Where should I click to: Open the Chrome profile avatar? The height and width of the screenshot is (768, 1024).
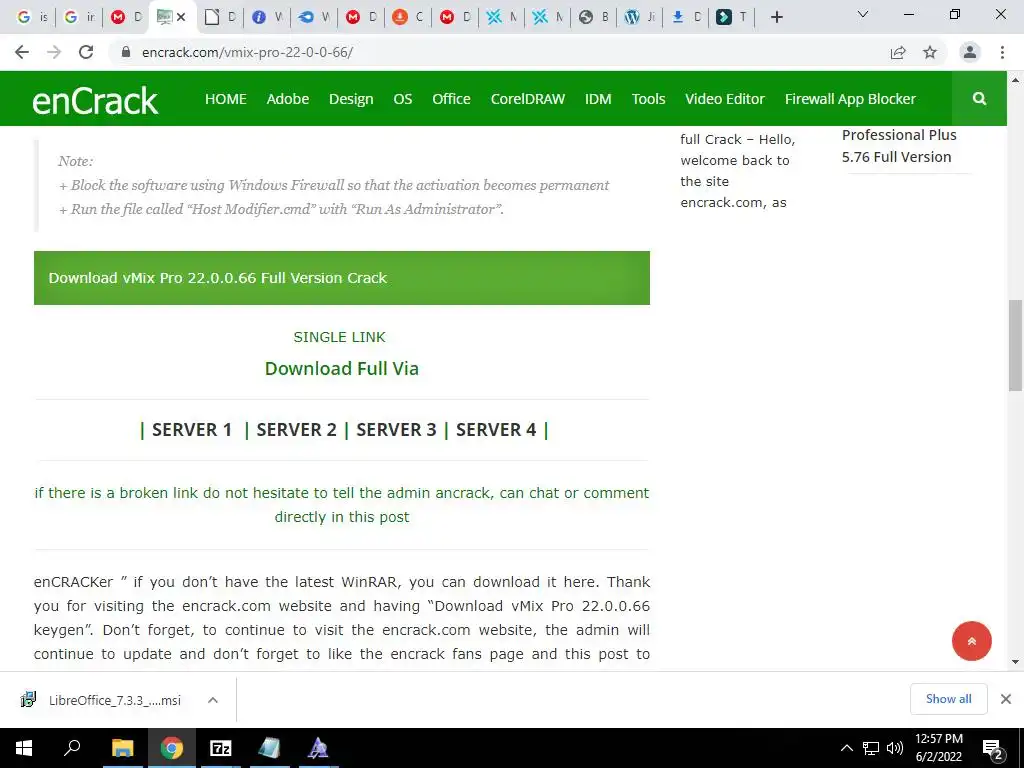tap(970, 52)
